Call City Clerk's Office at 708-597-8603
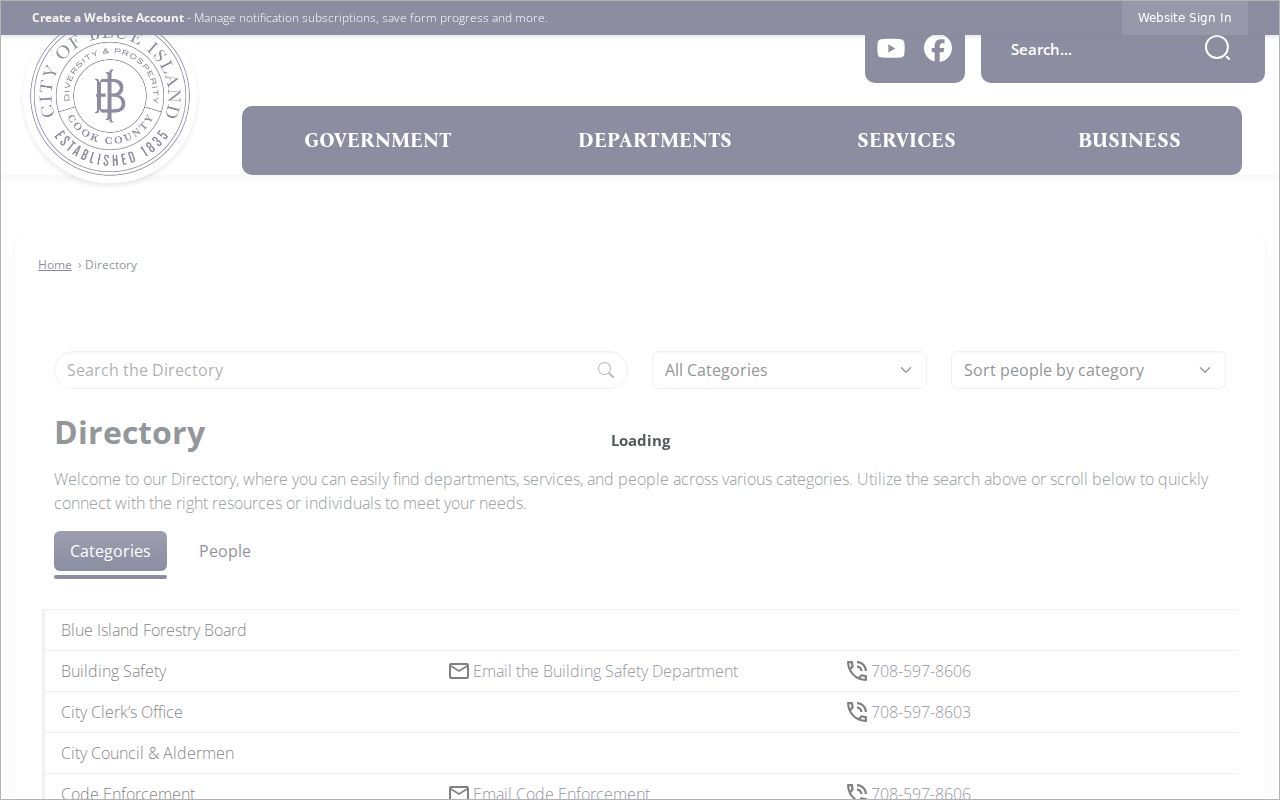Image resolution: width=1280 pixels, height=800 pixels. pos(921,712)
